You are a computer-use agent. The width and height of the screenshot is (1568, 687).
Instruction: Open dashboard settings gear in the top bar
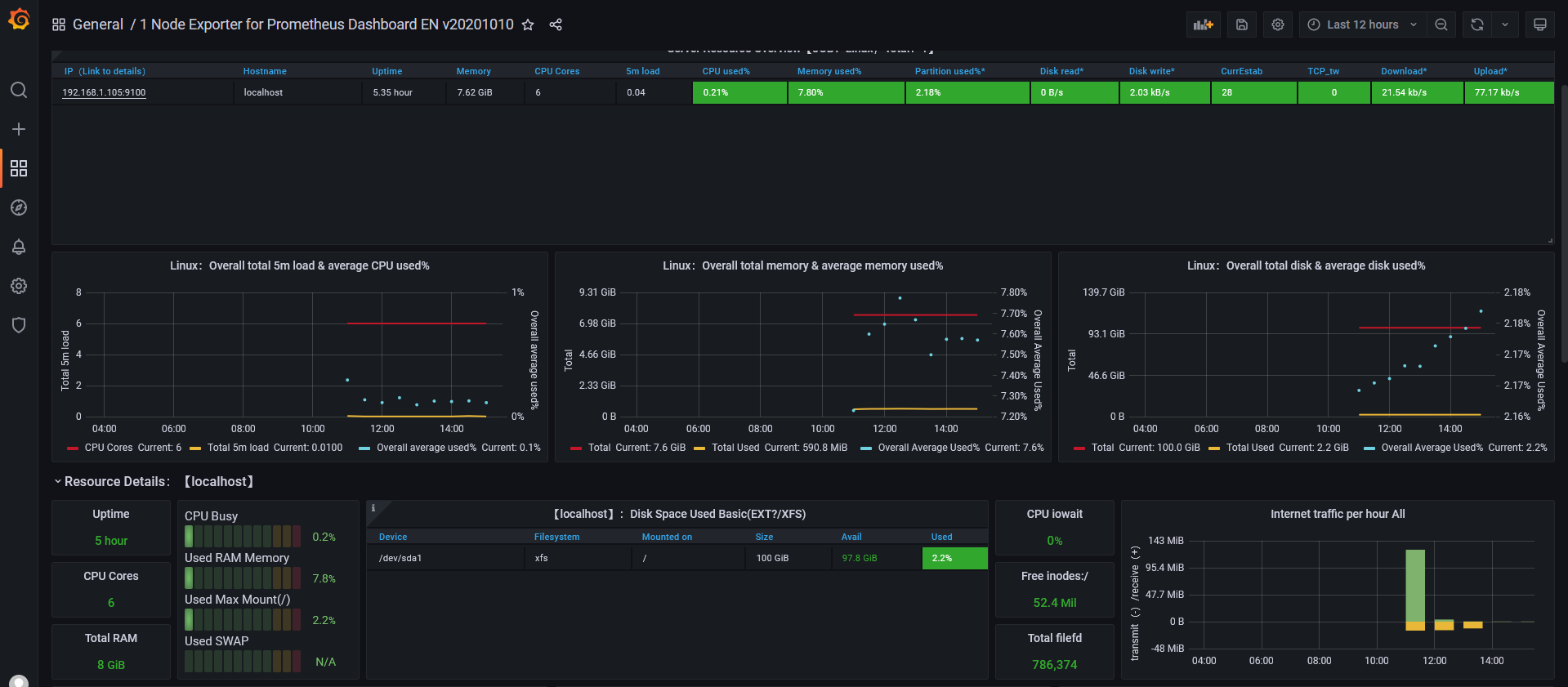[x=1278, y=25]
